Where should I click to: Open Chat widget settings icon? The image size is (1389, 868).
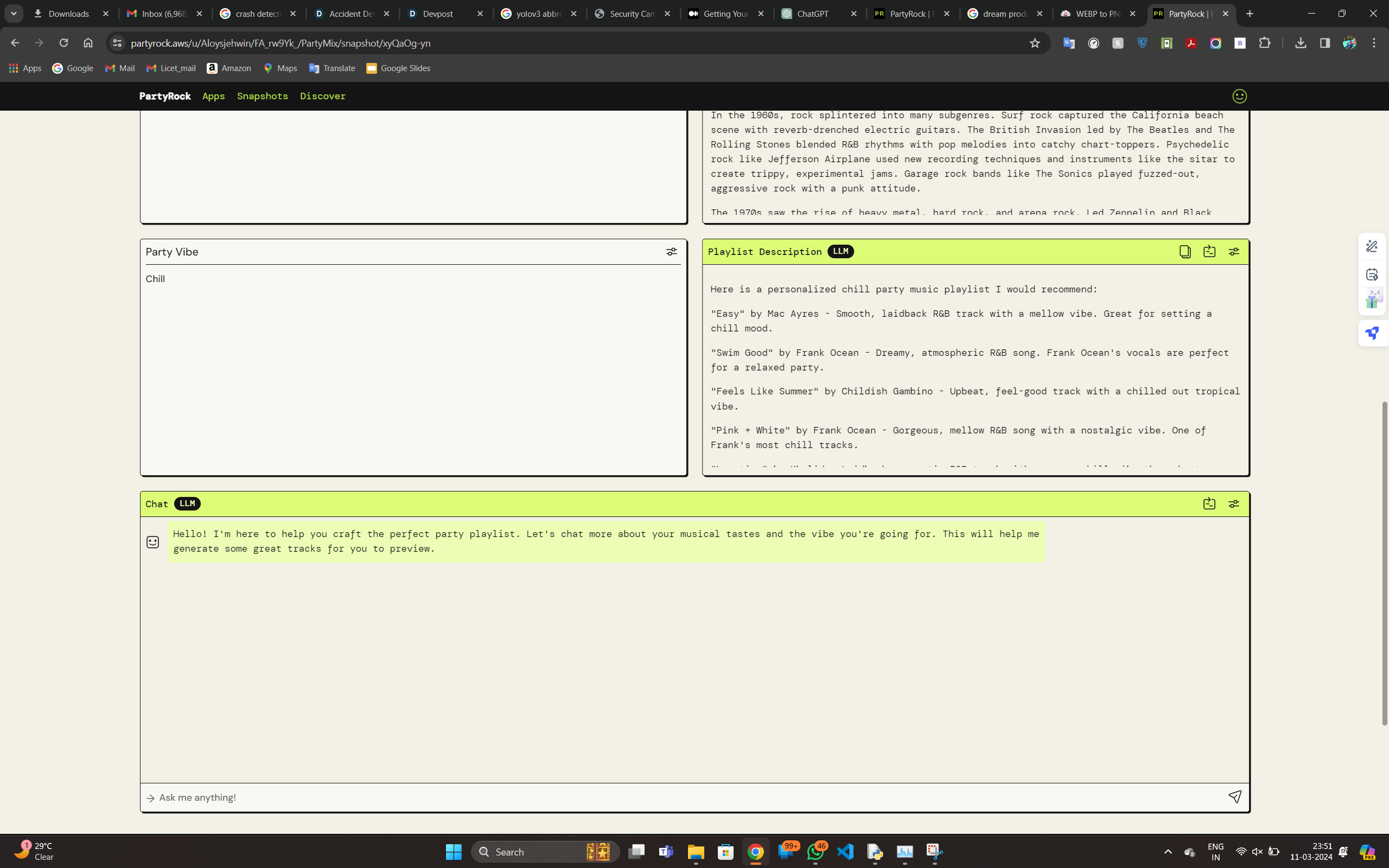coord(1233,503)
